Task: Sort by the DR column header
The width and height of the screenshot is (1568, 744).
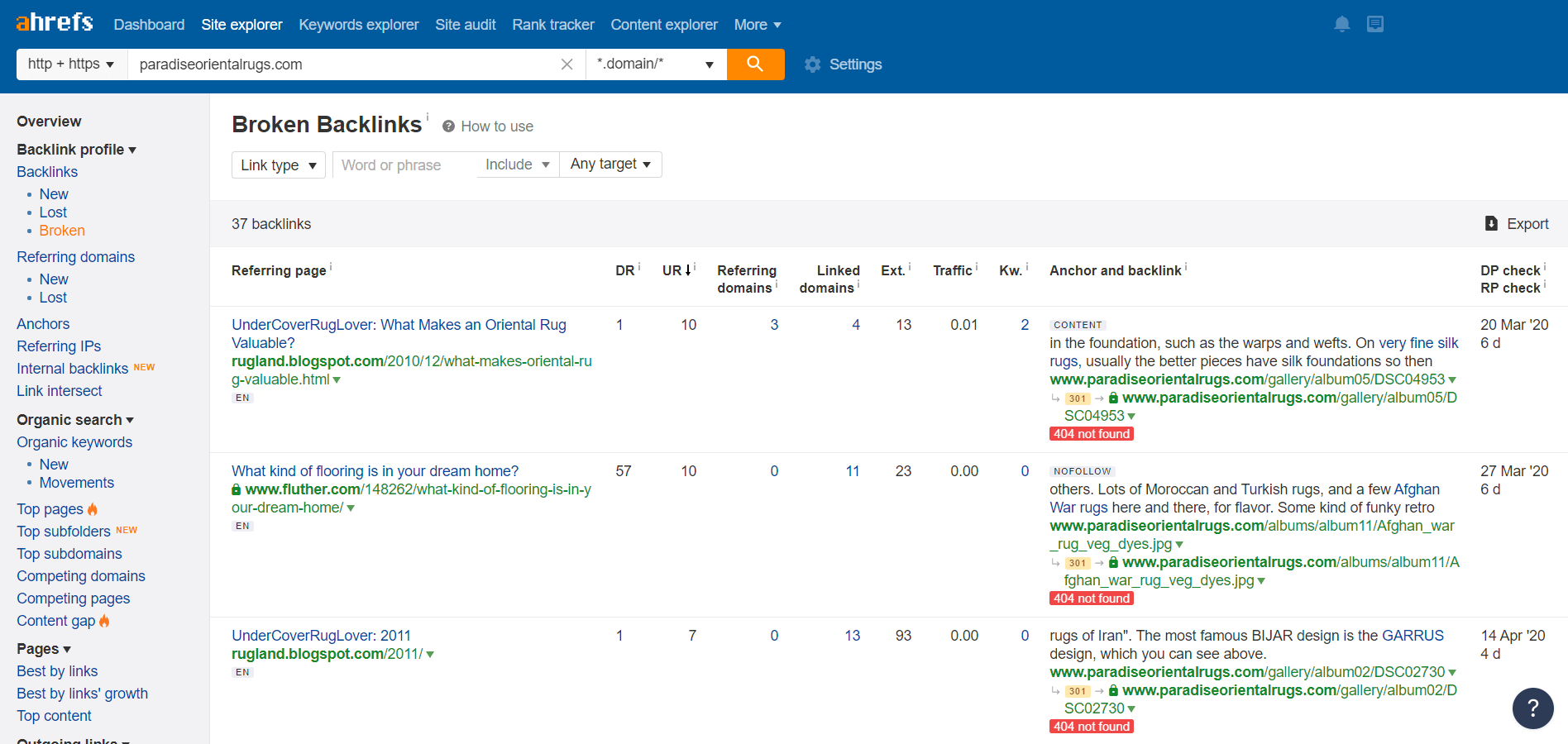Action: pyautogui.click(x=624, y=270)
